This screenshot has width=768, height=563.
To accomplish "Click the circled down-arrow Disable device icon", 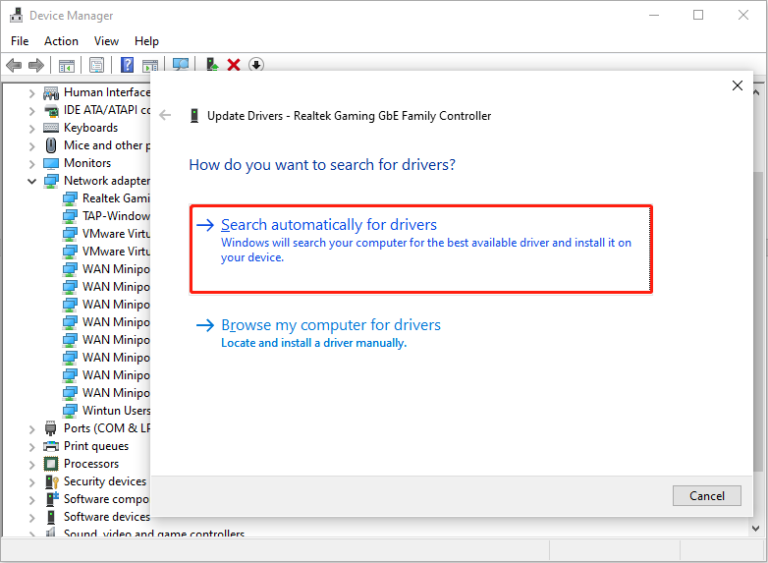I will [256, 65].
